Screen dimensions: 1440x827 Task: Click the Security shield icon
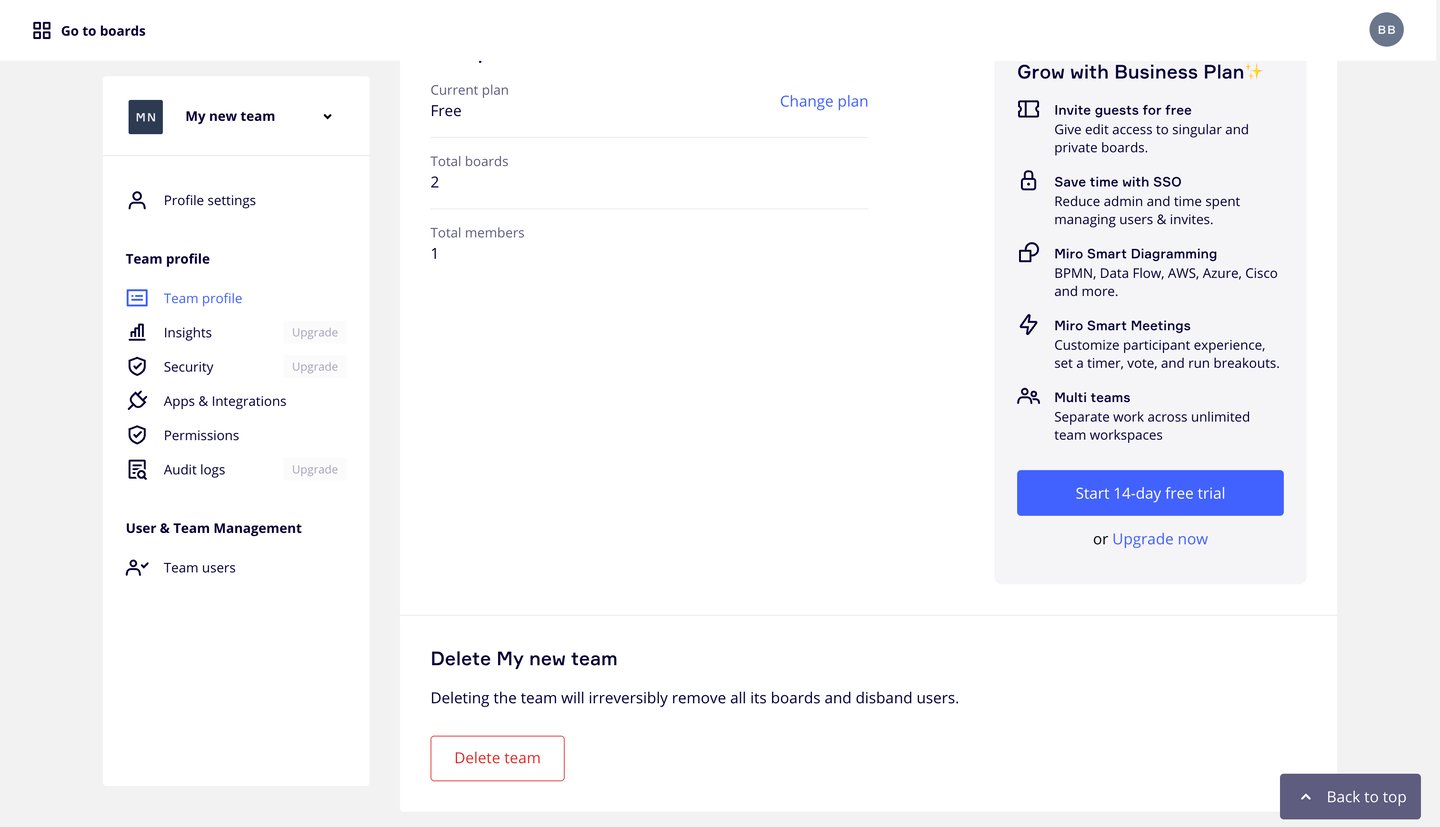pyautogui.click(x=137, y=366)
